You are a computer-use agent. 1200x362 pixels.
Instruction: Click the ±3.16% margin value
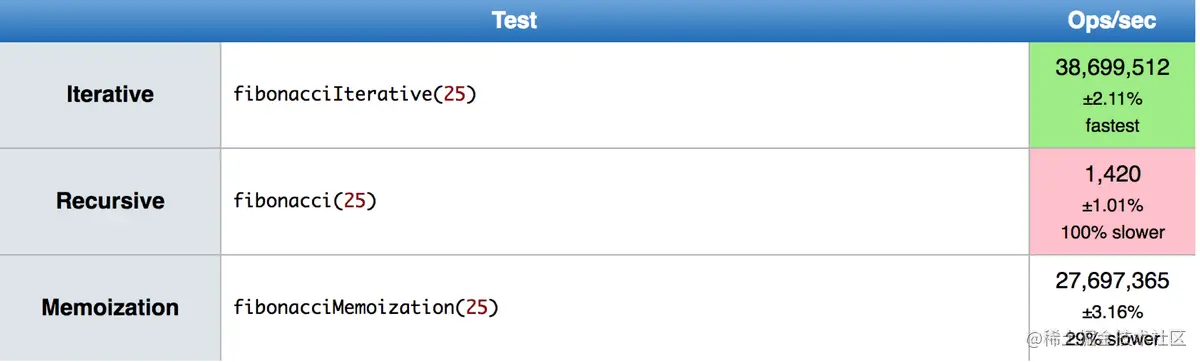(x=1112, y=311)
